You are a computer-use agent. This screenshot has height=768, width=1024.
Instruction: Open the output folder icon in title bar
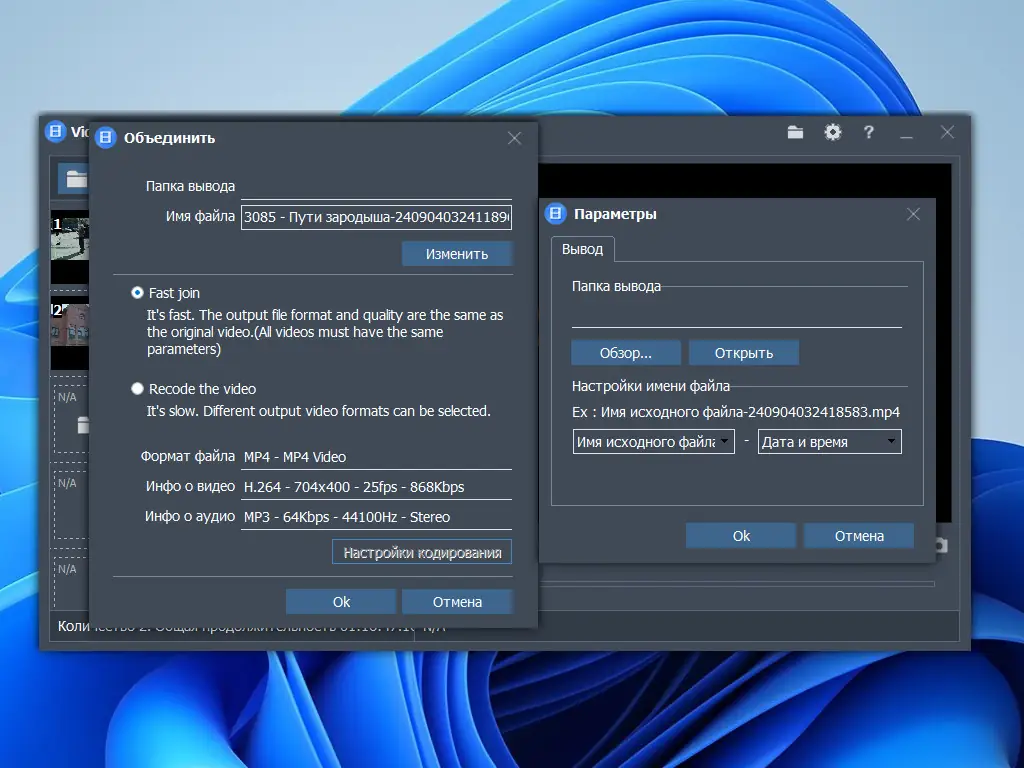click(795, 132)
